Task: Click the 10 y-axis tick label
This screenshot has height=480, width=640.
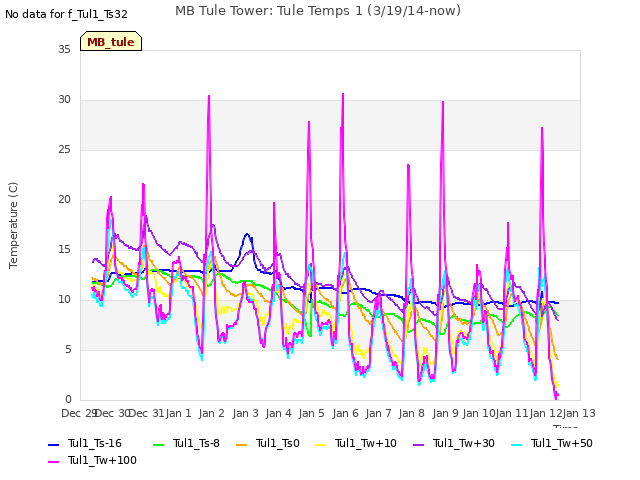Action: (x=64, y=300)
